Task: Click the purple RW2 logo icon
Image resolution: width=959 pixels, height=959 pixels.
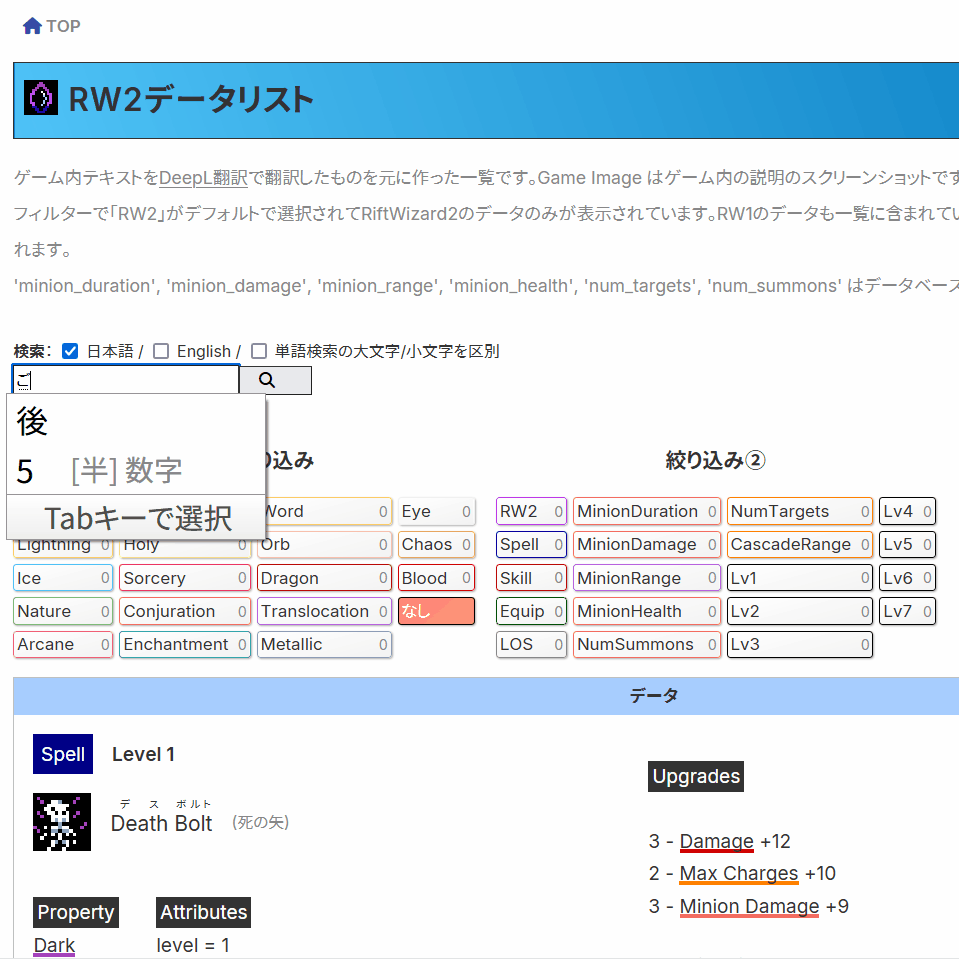Action: pos(40,98)
